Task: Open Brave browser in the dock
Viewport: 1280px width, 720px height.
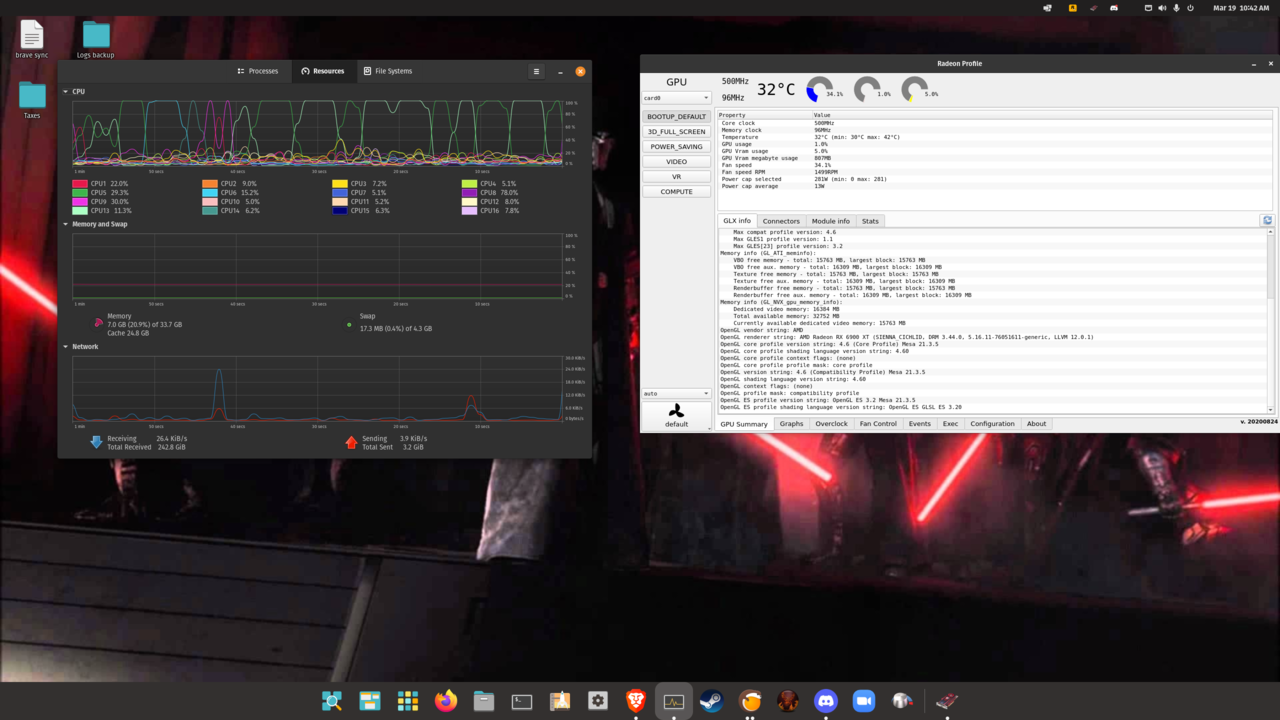Action: [636, 702]
